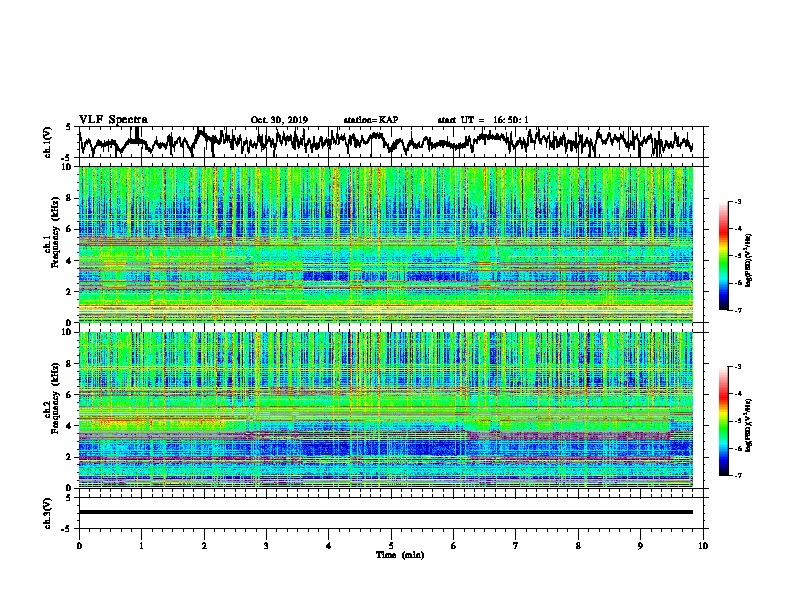The width and height of the screenshot is (792, 612).
Task: Click the ch.2 spectrogram color scale bar
Action: 723,421
